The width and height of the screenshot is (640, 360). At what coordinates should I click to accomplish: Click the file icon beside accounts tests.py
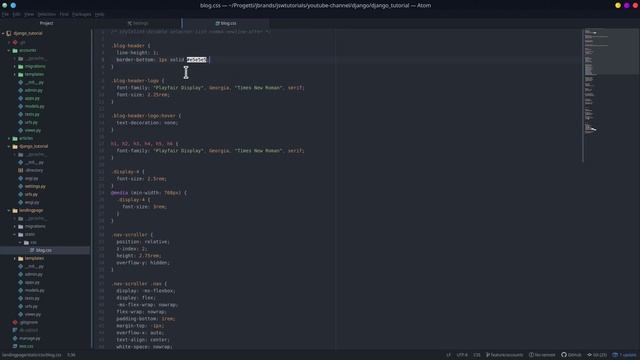click(21, 114)
